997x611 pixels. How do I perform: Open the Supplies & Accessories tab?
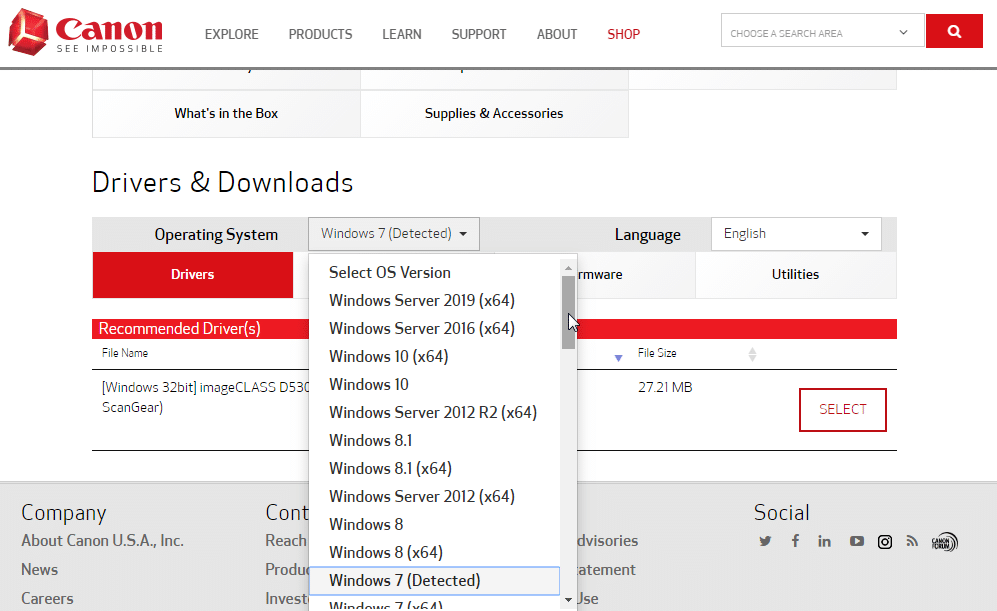click(494, 114)
